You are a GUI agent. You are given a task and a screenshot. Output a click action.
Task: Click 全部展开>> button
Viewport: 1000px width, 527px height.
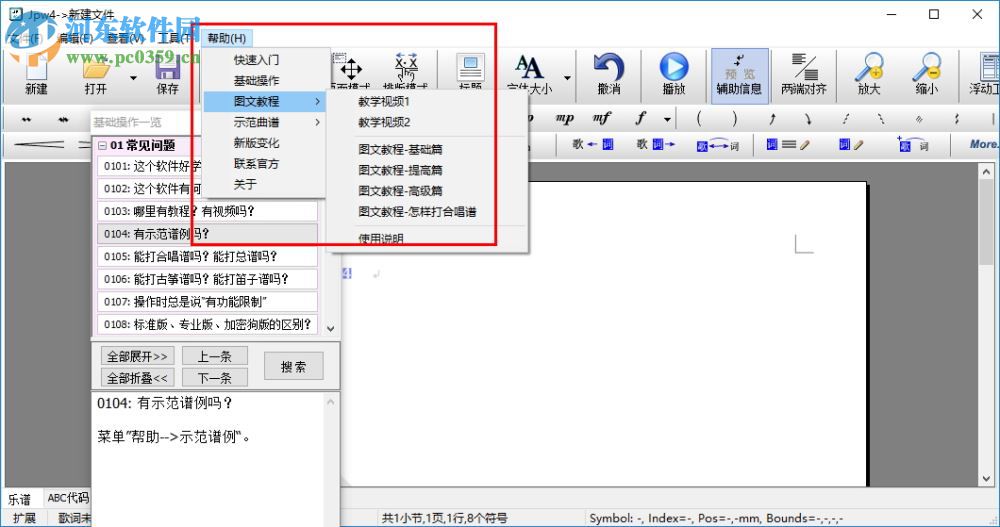click(x=137, y=356)
